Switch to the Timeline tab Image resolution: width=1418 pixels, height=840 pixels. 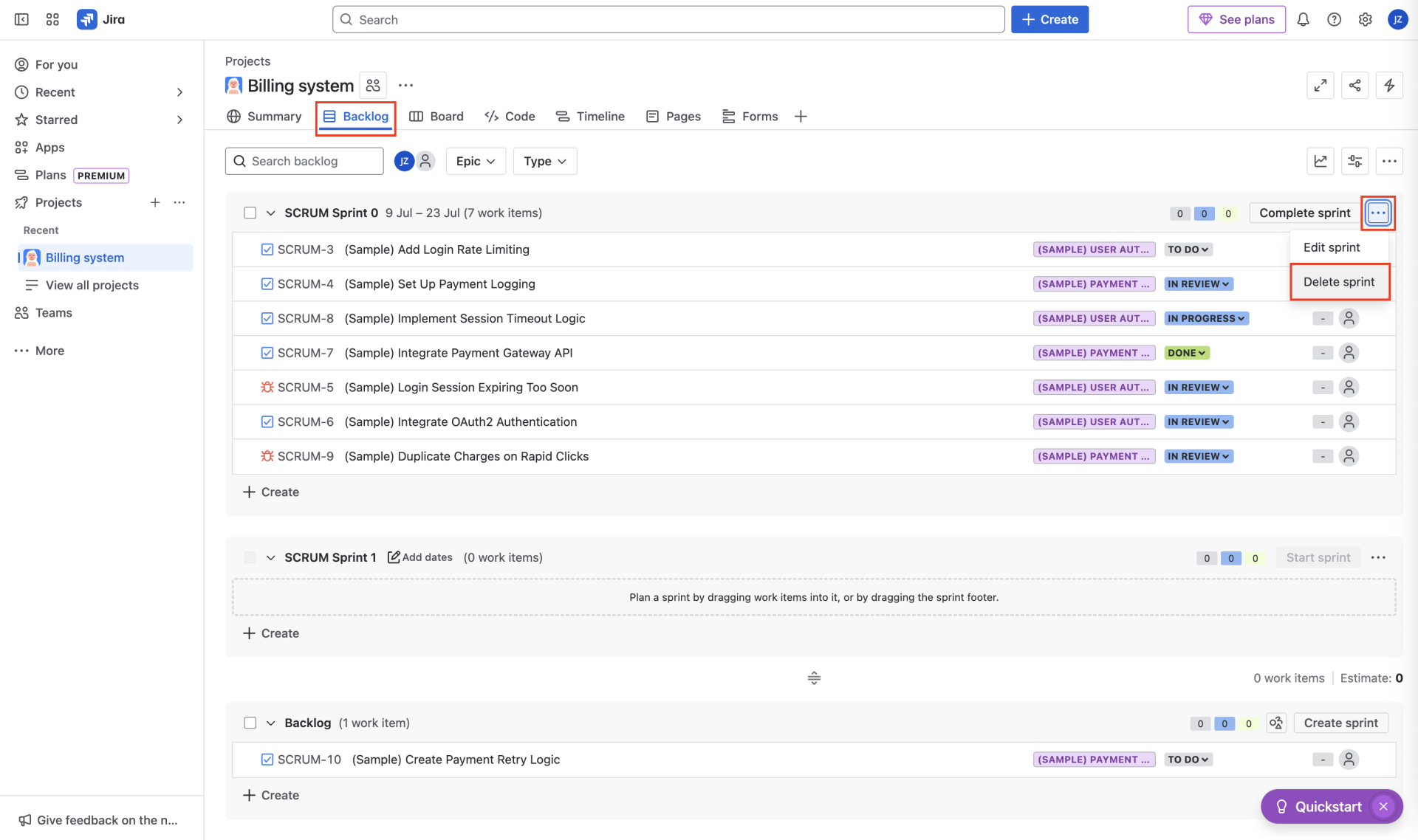click(590, 117)
